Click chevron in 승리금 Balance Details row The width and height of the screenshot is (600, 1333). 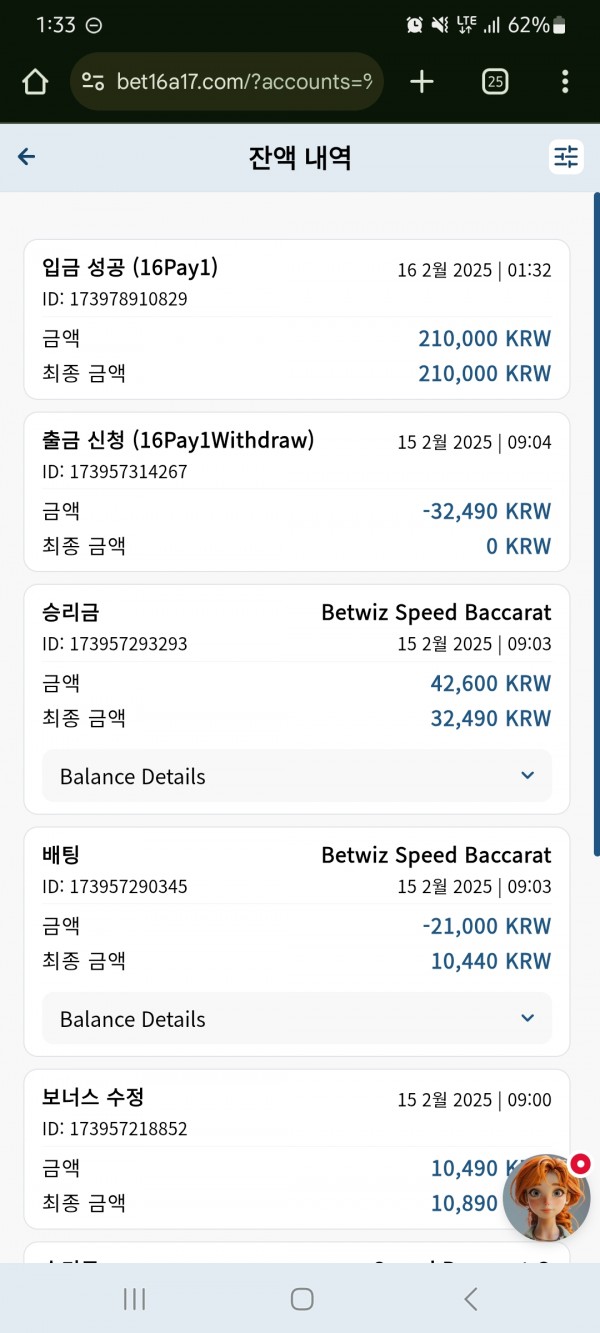click(x=528, y=776)
